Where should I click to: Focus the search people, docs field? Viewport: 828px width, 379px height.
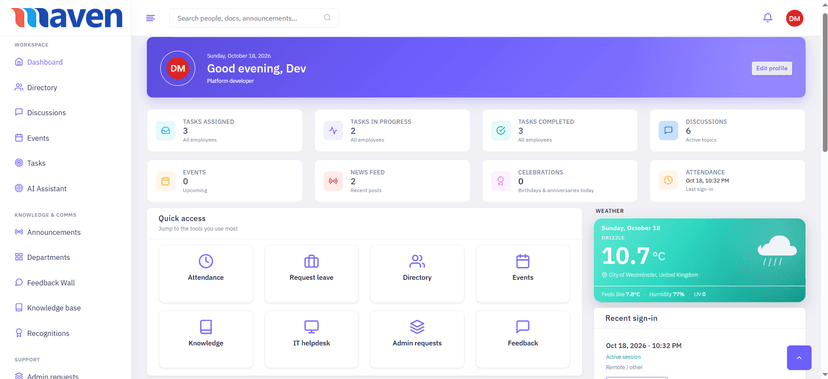[x=253, y=18]
